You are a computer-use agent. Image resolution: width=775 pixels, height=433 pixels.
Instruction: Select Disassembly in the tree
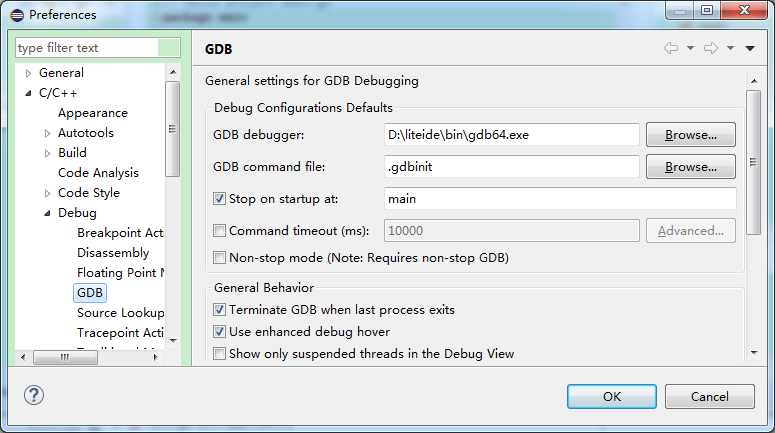[113, 253]
